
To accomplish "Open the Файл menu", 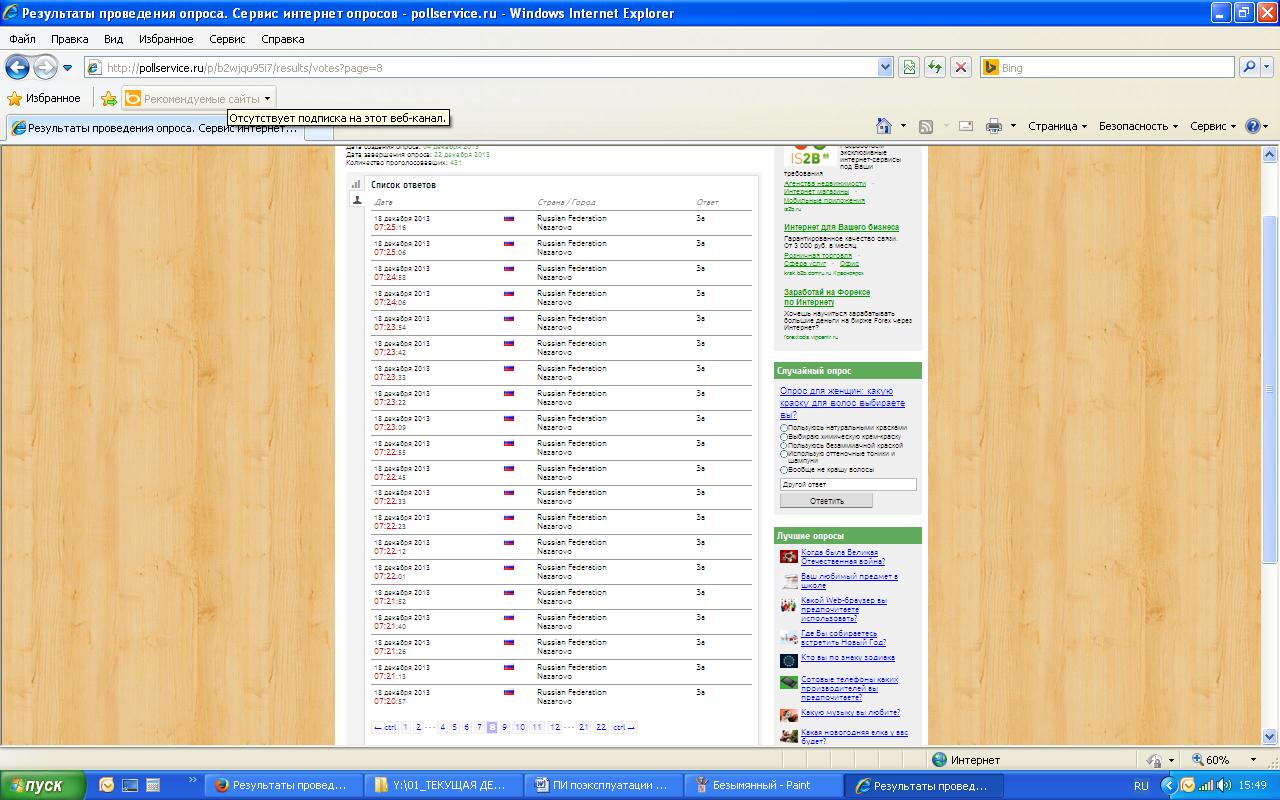I will pos(22,39).
